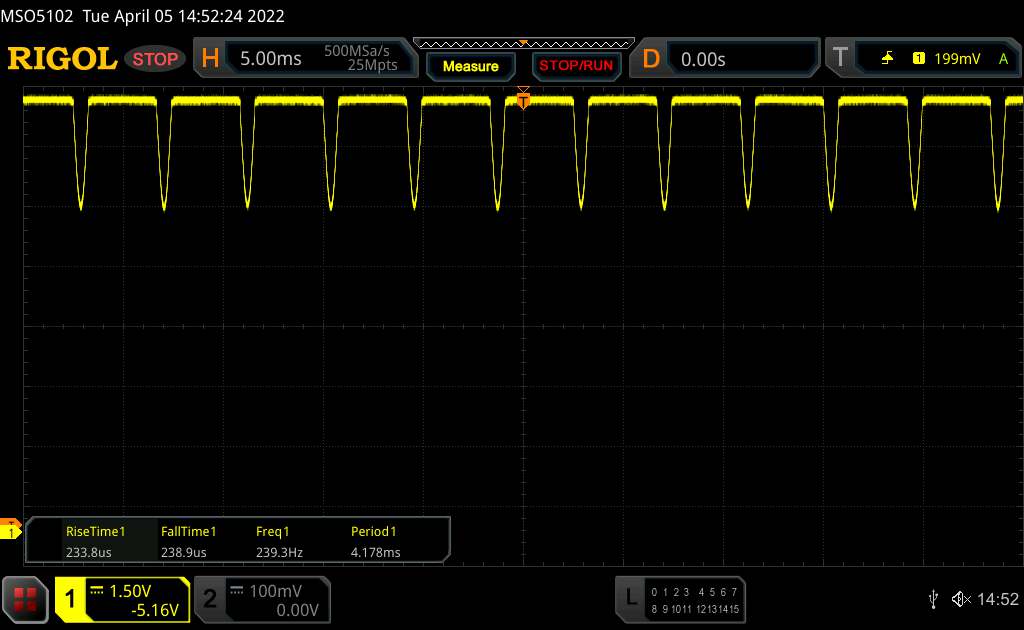The image size is (1024, 630).
Task: Click the STOP/RUN button
Action: [x=576, y=66]
